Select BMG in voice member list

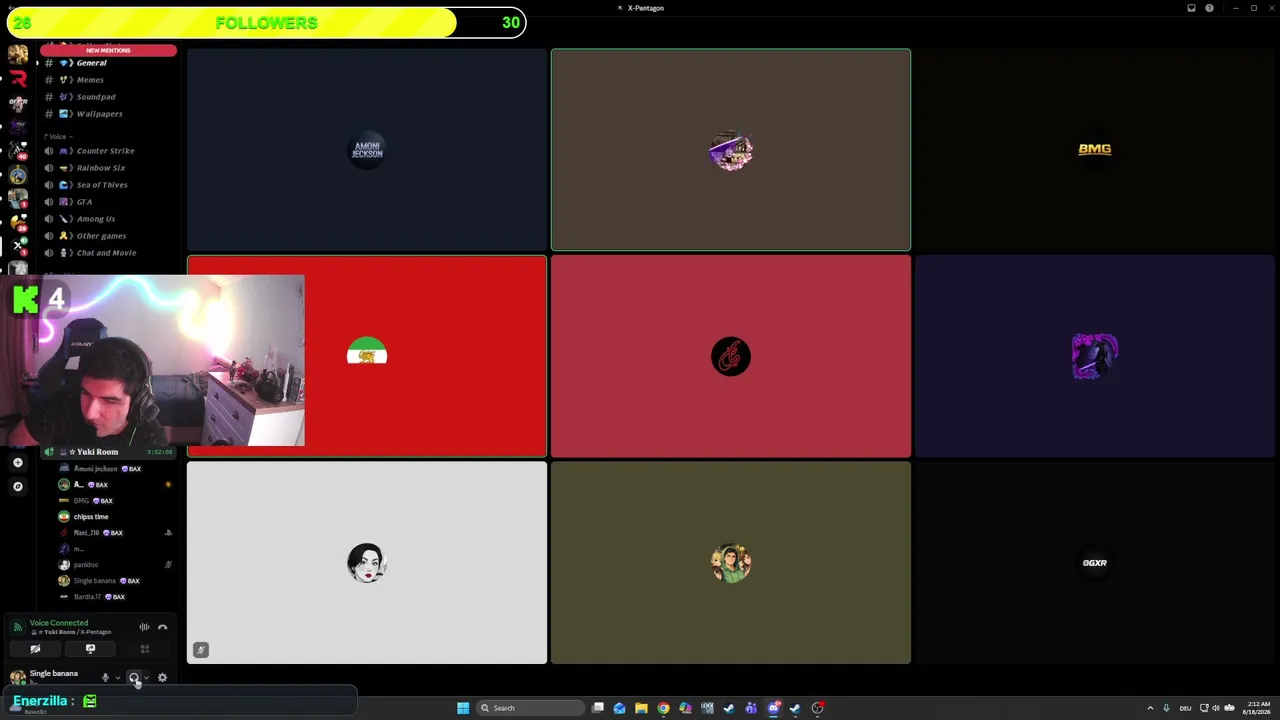pos(115,501)
